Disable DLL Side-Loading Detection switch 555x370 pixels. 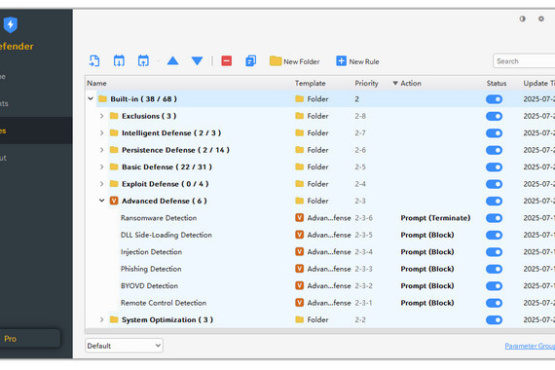(x=494, y=235)
